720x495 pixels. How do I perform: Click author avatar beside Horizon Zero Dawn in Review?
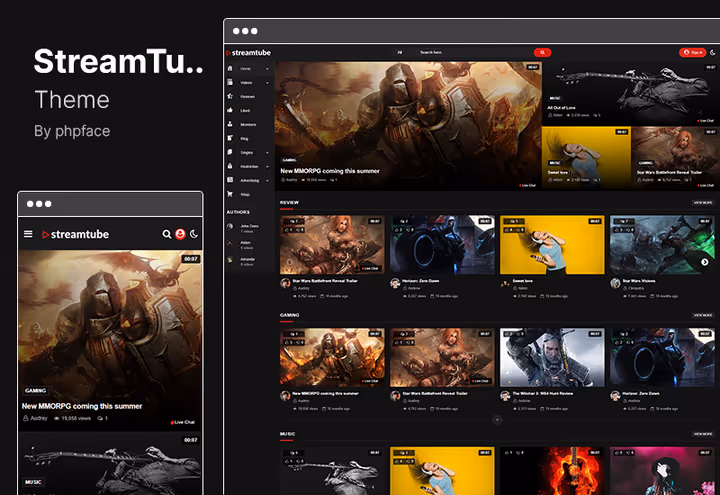click(395, 283)
